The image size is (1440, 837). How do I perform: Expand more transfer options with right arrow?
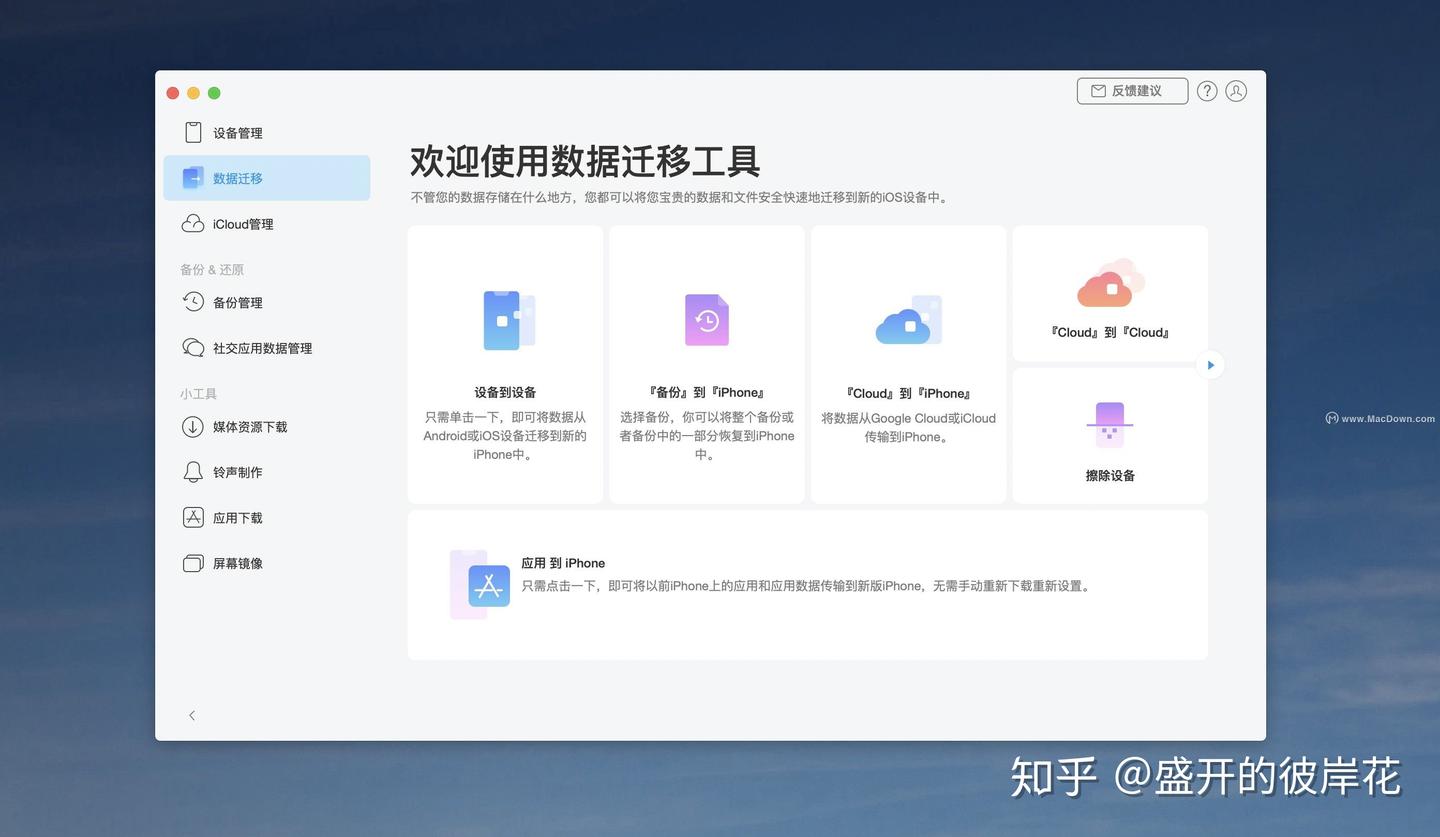point(1210,364)
